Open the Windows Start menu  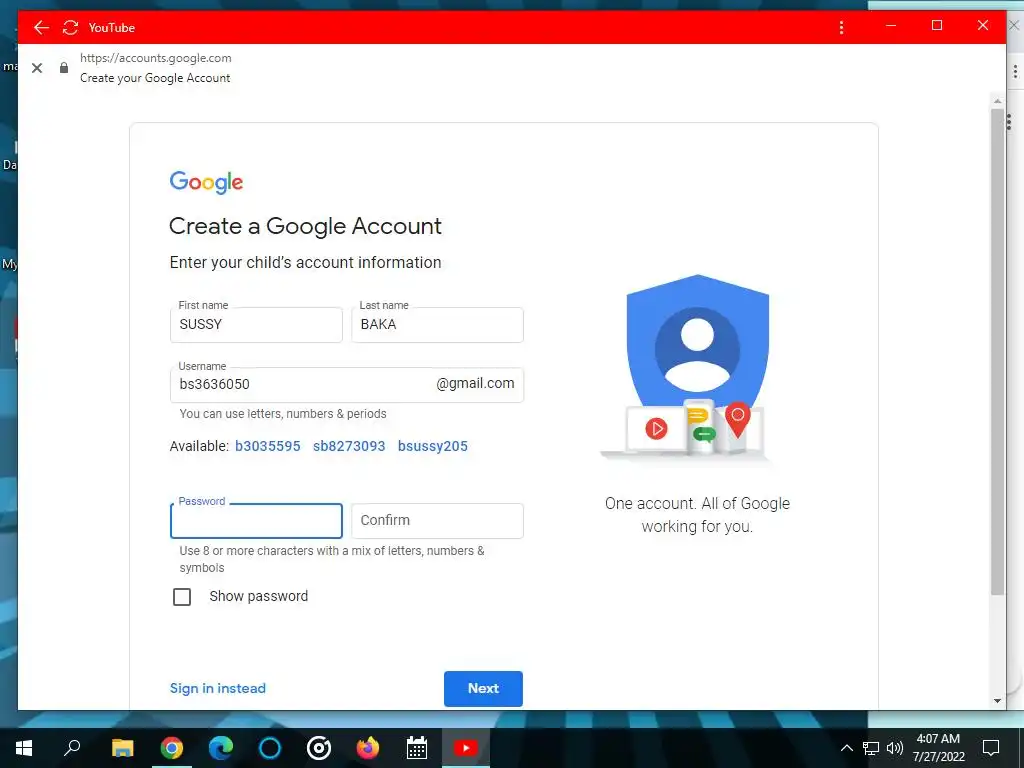tap(24, 748)
